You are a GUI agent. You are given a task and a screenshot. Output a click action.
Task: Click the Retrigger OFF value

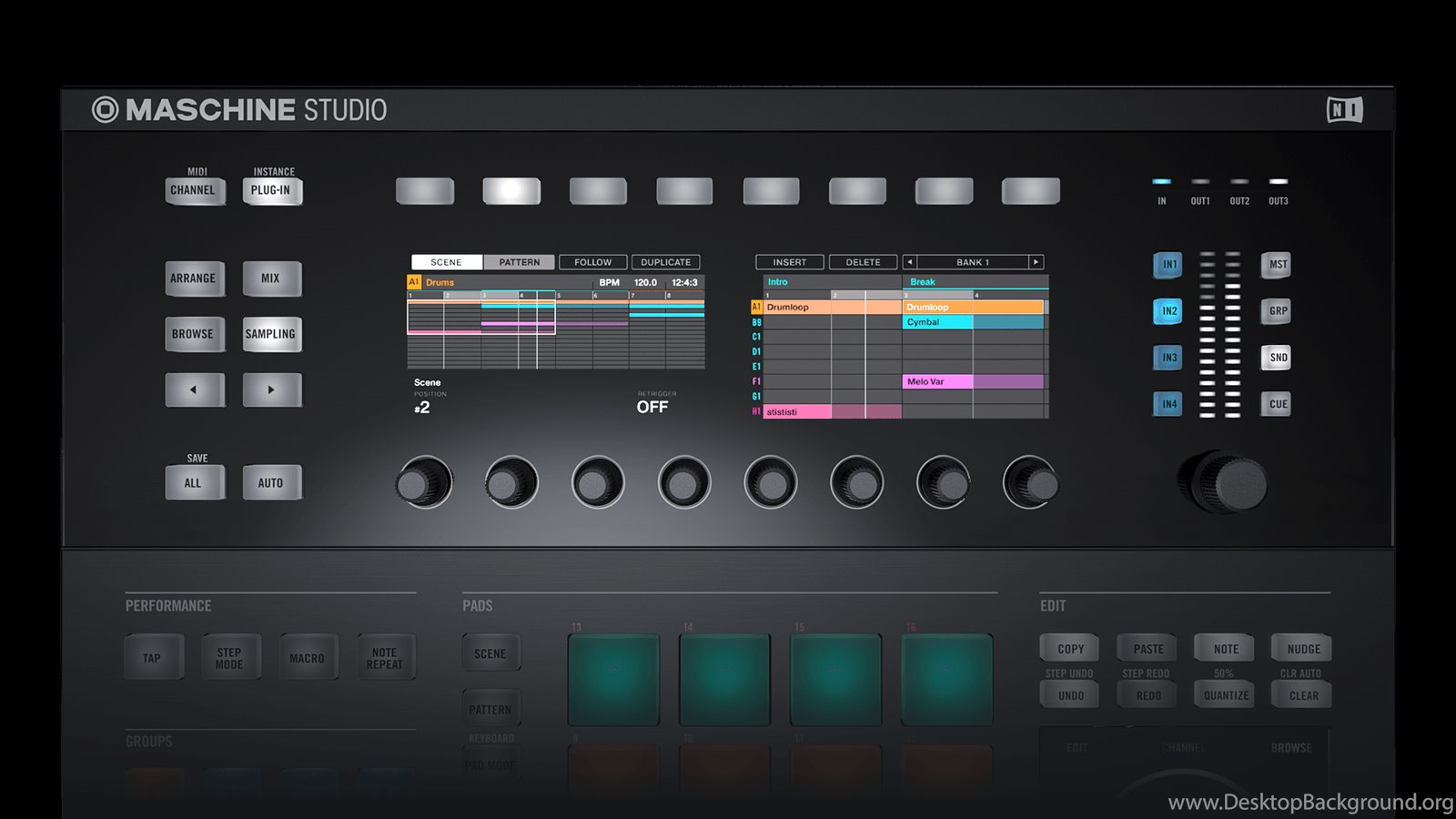pos(652,407)
